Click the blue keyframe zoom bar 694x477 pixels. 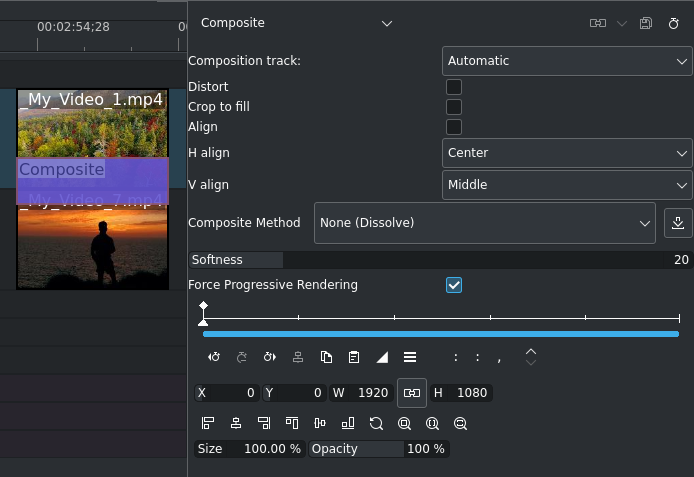click(x=441, y=334)
